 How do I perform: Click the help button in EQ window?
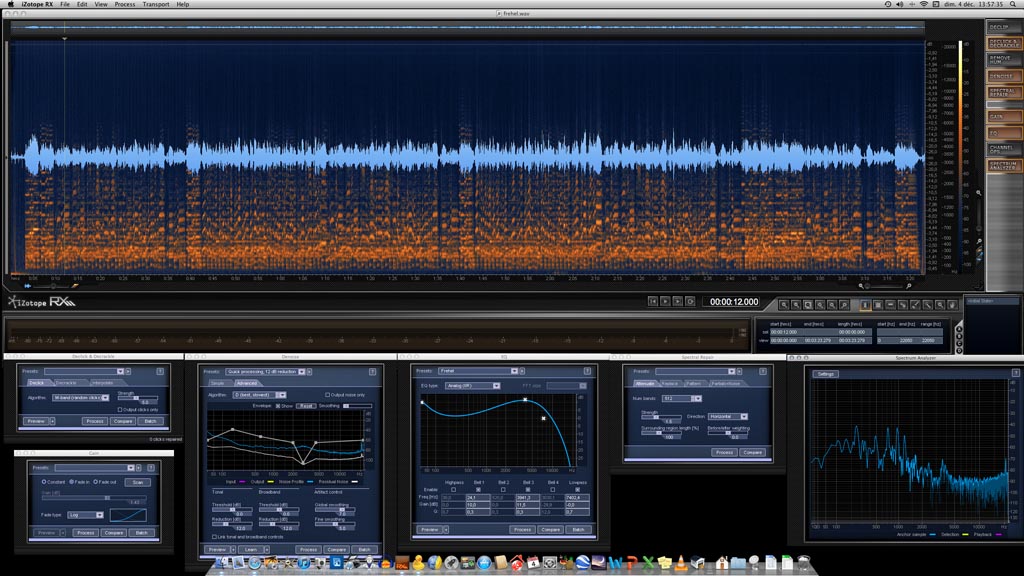tap(587, 371)
